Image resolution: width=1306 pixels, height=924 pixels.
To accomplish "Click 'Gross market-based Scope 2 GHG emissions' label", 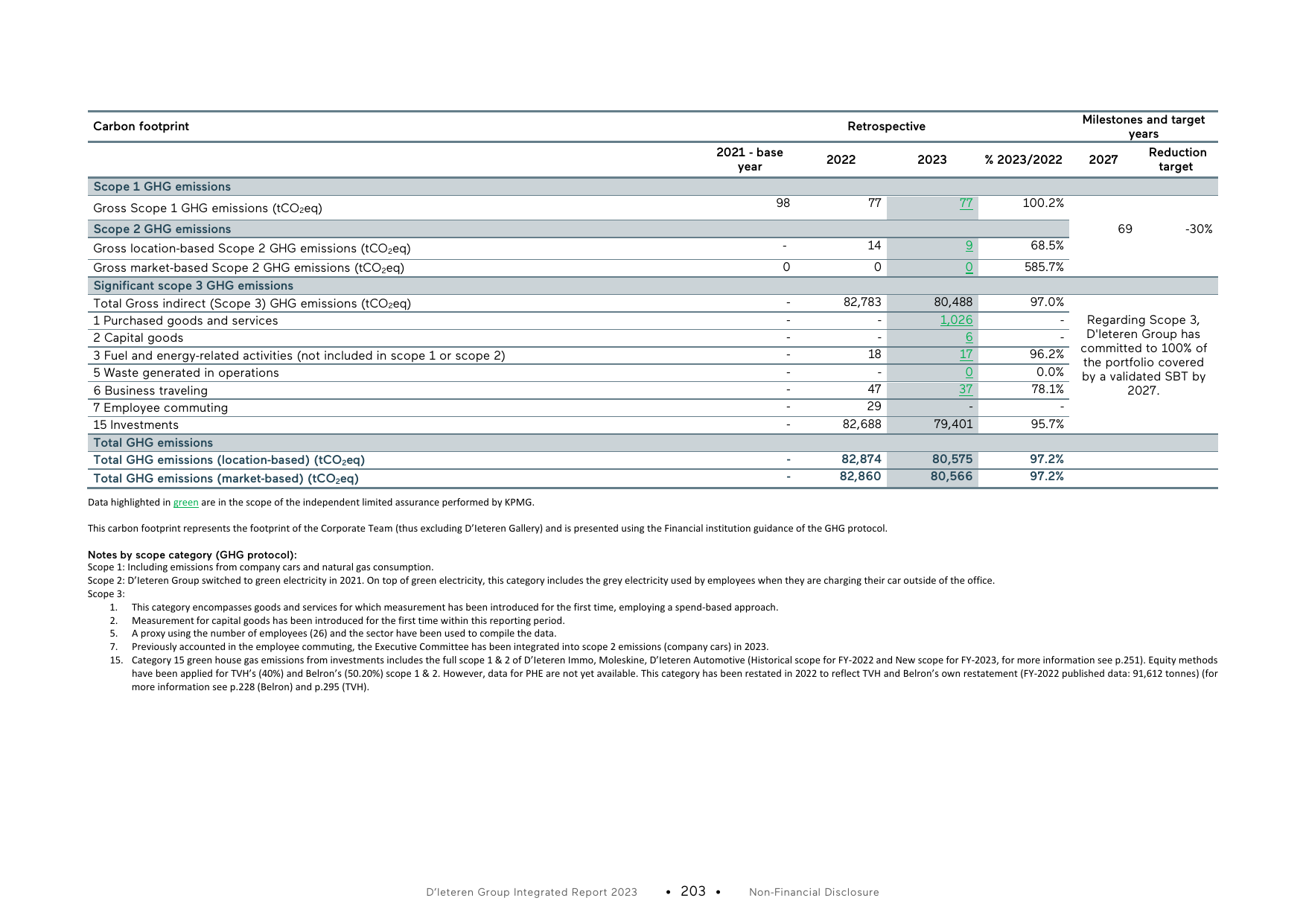I will tap(249, 268).
